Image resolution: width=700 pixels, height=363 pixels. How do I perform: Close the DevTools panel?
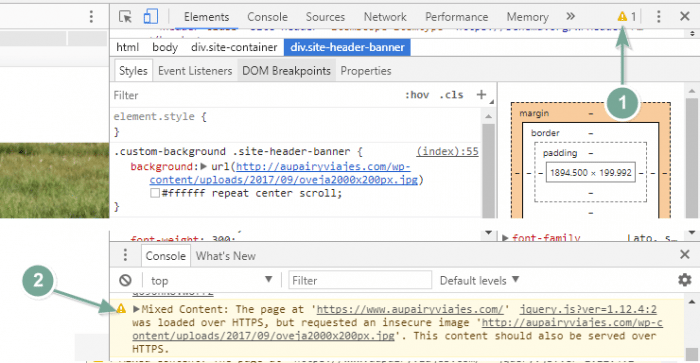(685, 17)
